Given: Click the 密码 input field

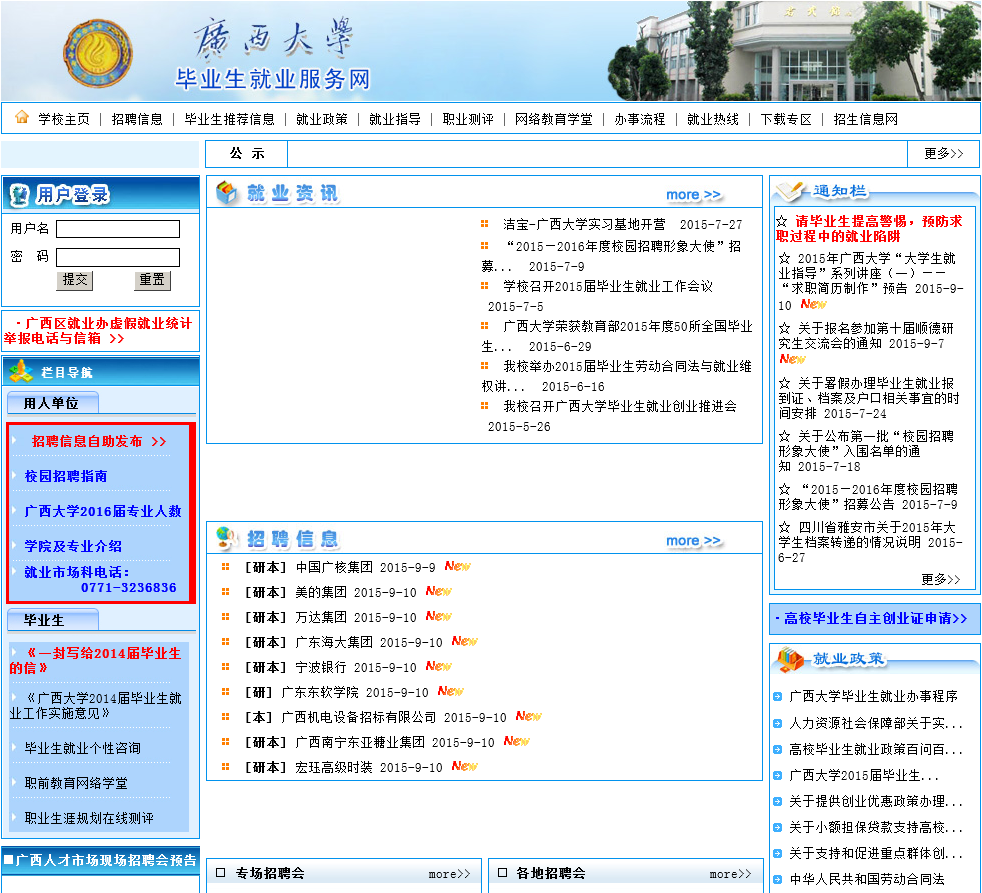Looking at the screenshot, I should tap(118, 257).
